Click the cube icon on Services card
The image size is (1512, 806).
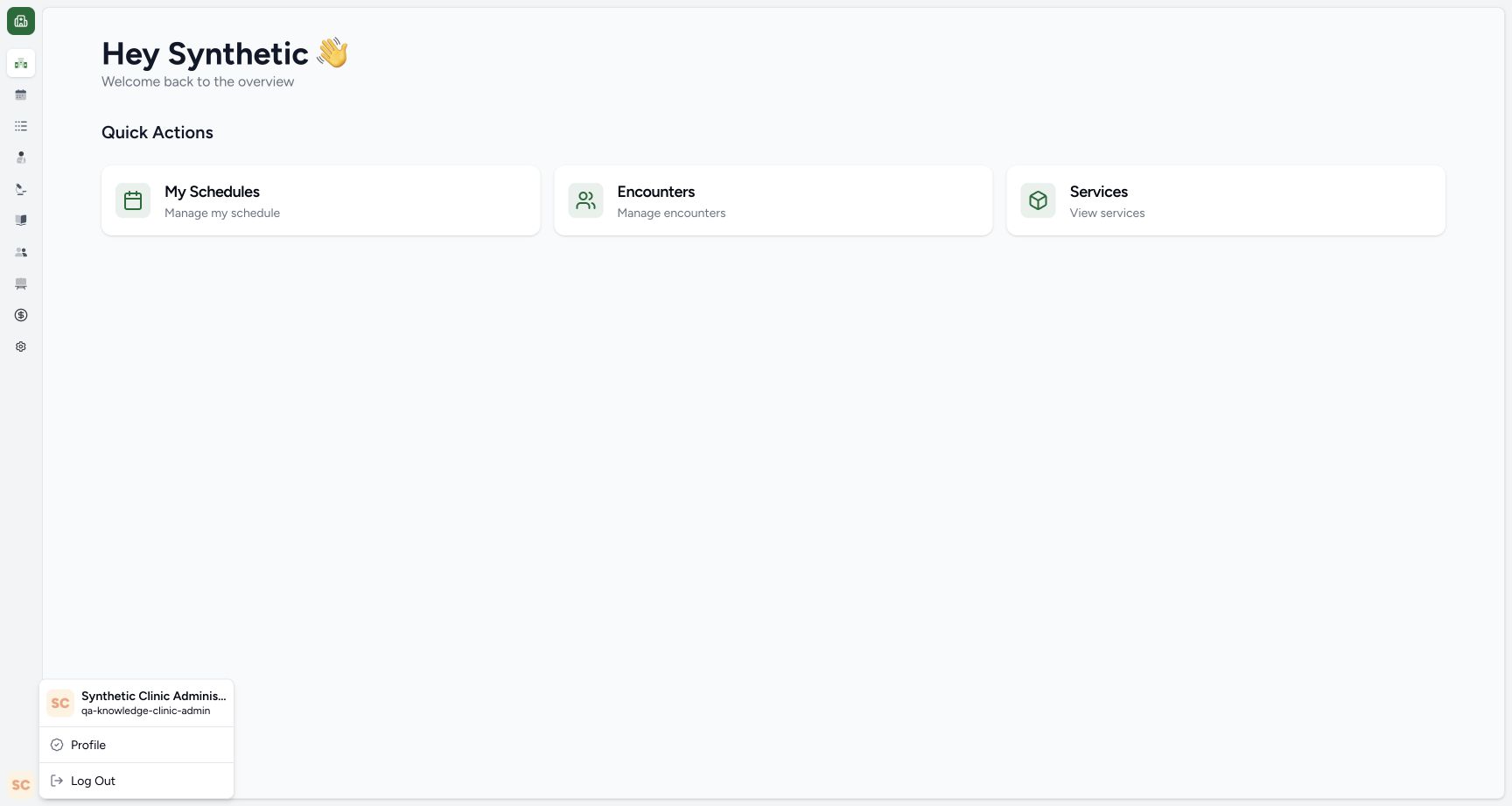click(1038, 200)
